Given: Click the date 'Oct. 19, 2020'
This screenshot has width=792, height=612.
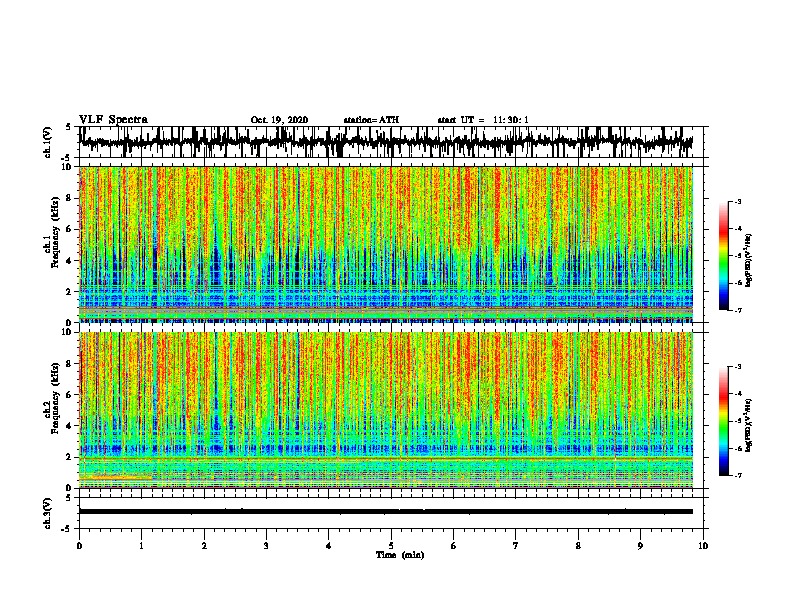Looking at the screenshot, I should [x=279, y=120].
